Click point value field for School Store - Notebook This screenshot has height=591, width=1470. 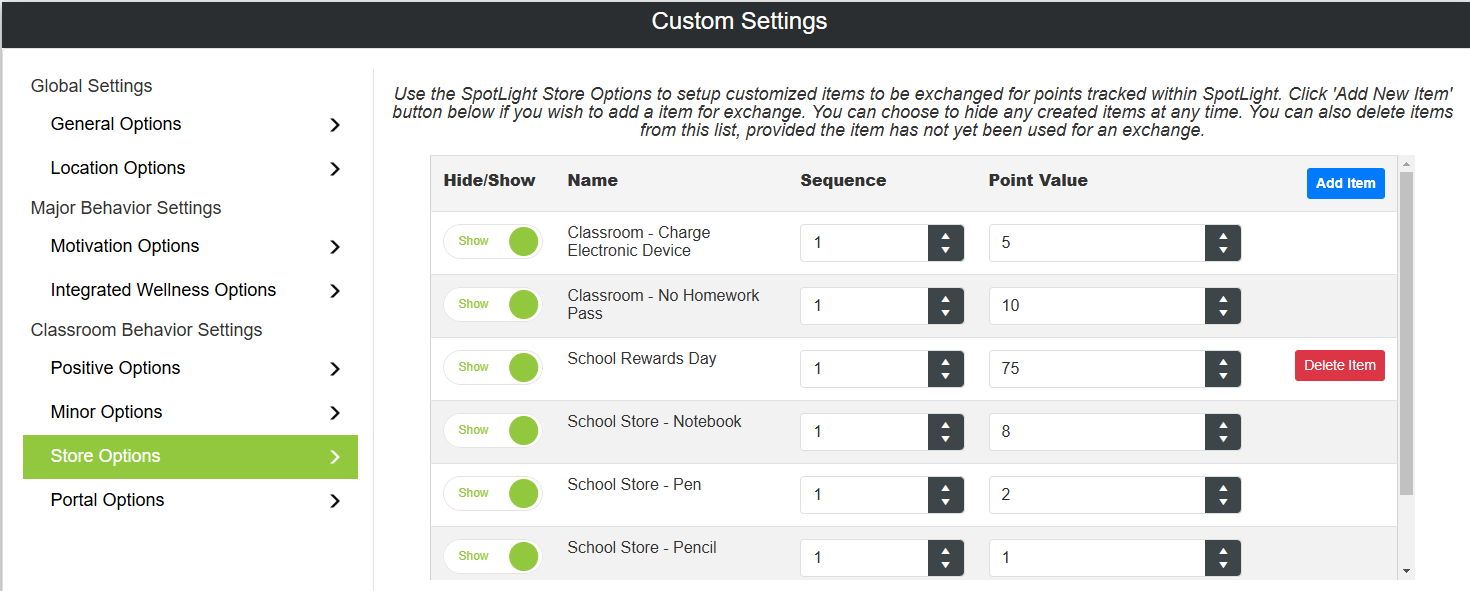click(x=1097, y=432)
